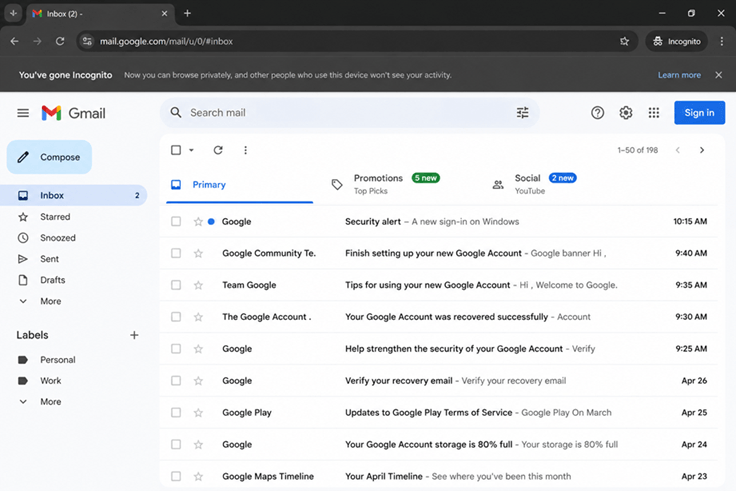Image resolution: width=736 pixels, height=491 pixels.
Task: Star the storage 80% full email
Action: pos(198,445)
